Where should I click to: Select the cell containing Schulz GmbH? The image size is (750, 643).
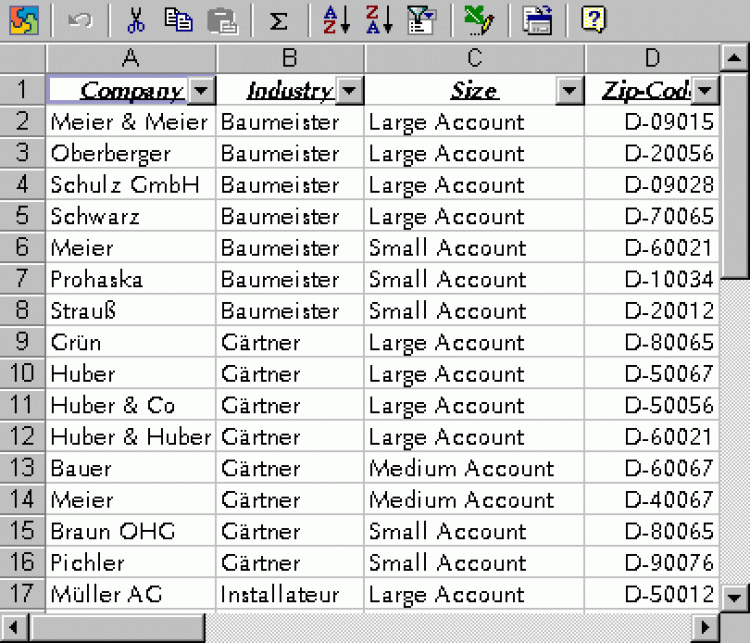[130, 185]
